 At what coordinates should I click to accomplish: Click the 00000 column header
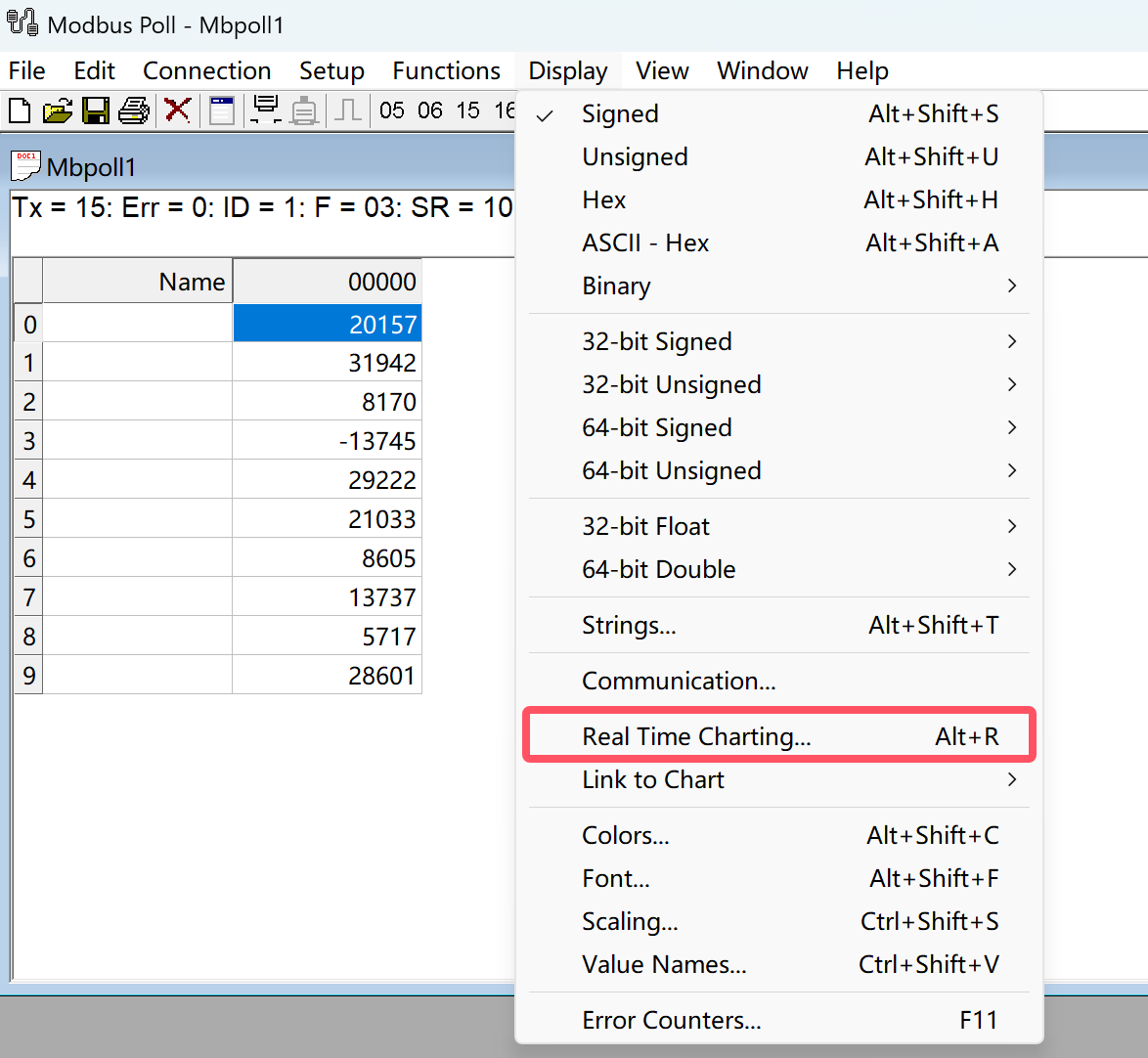coord(328,282)
